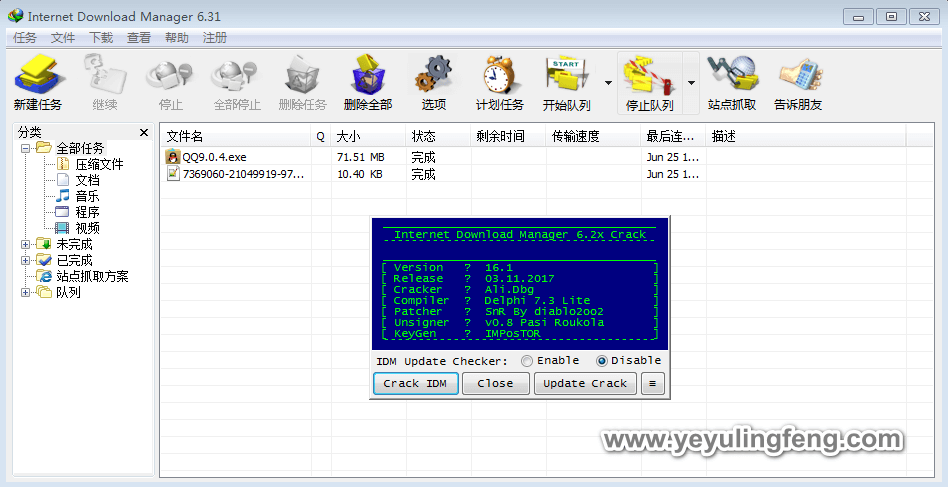Maximize the Internet Download Manager window
Screen dimensions: 948x487
click(x=891, y=17)
